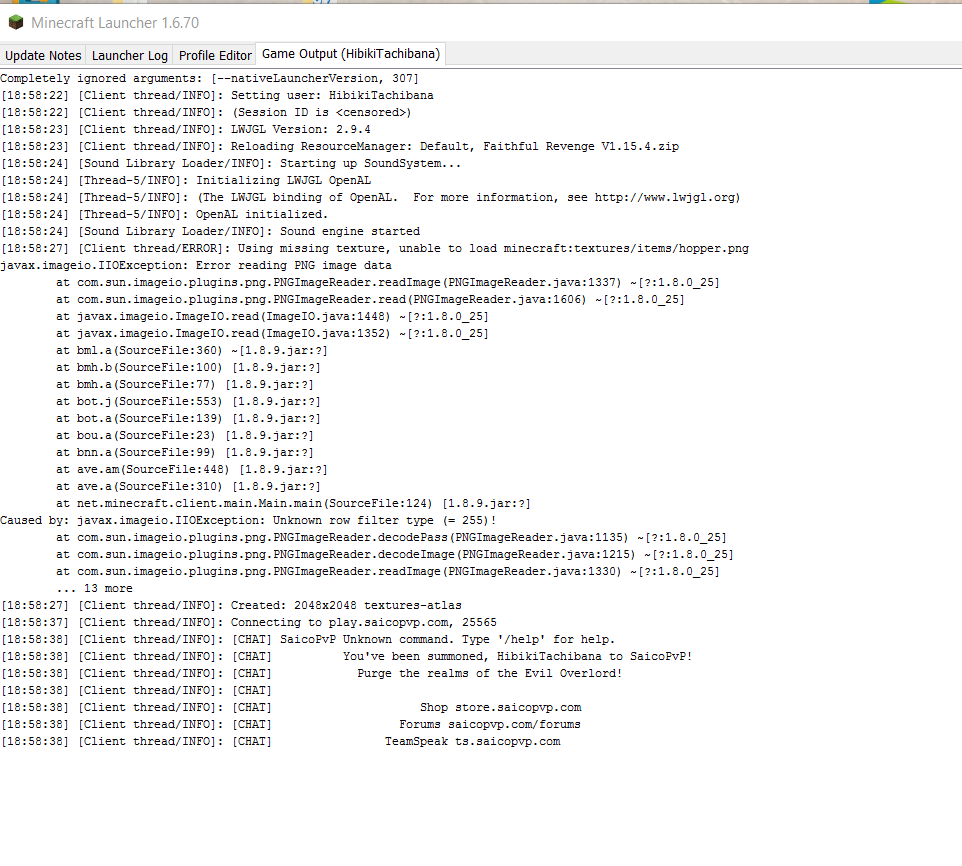The image size is (962, 866).
Task: Select the 'bot.a(SourceFile:139)' line
Action: (188, 419)
